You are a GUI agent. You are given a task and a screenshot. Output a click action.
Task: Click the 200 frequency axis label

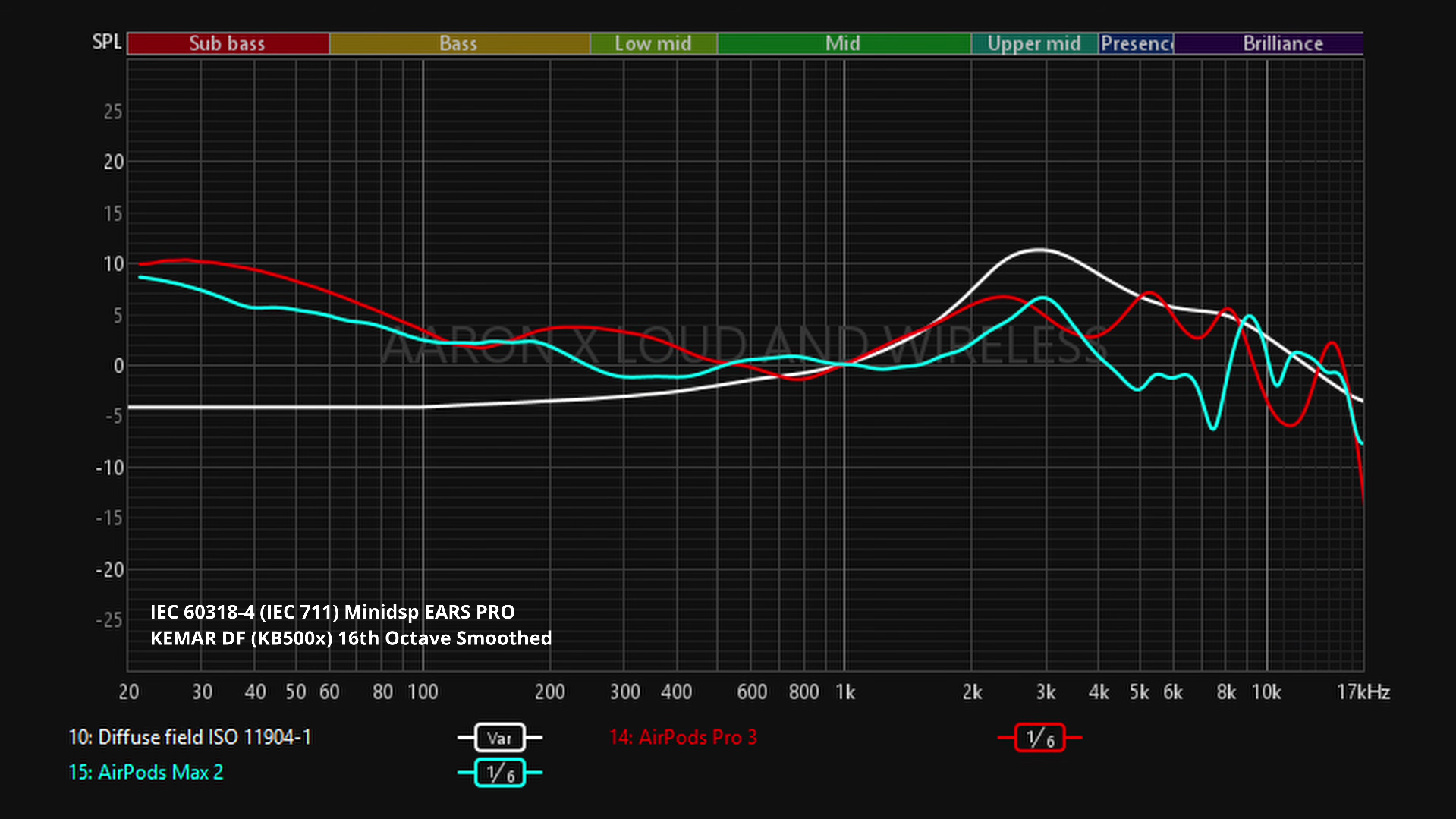549,692
